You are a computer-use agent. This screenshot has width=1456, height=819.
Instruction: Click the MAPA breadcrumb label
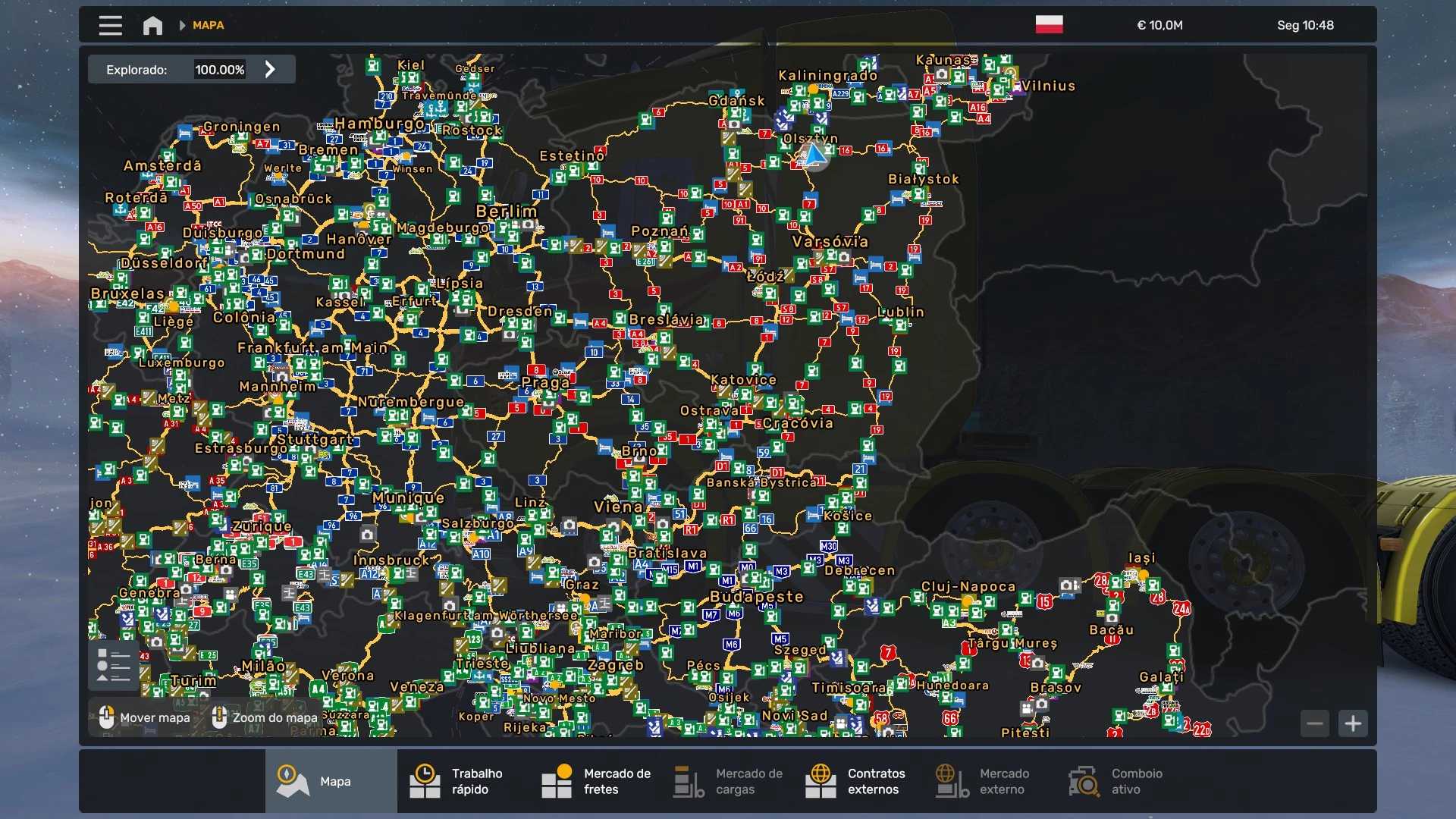coord(208,25)
